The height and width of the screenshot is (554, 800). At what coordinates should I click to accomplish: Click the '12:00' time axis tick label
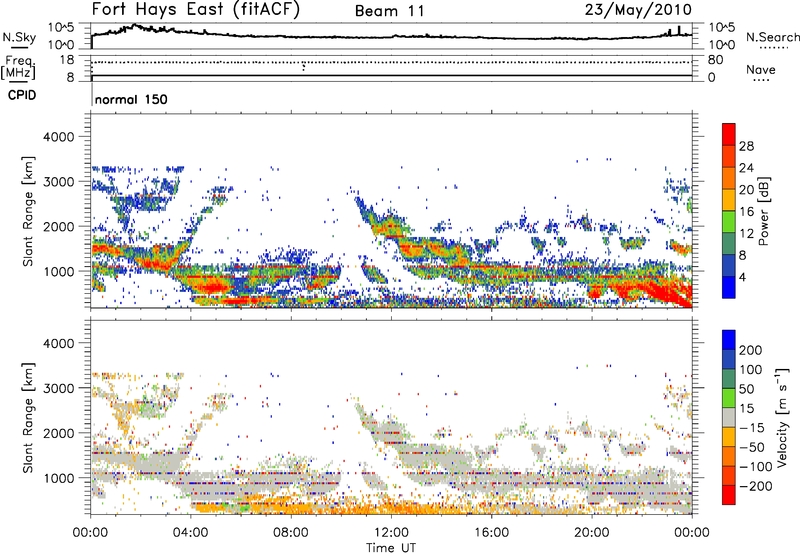pyautogui.click(x=391, y=533)
